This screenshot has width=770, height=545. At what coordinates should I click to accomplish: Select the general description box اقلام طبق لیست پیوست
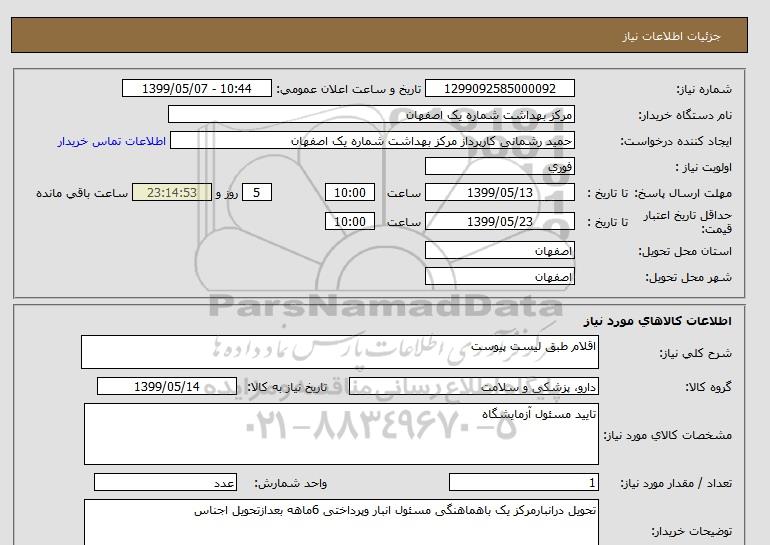pyautogui.click(x=340, y=352)
